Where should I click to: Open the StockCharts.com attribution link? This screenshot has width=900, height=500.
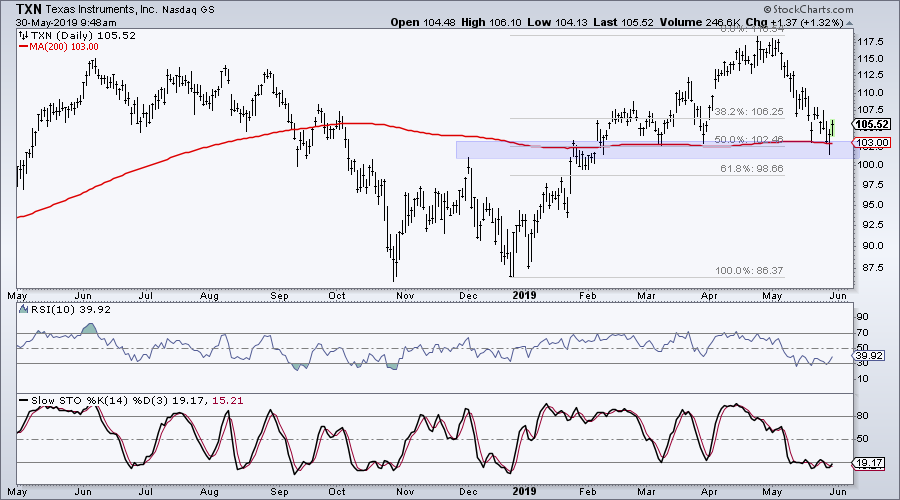coord(808,9)
